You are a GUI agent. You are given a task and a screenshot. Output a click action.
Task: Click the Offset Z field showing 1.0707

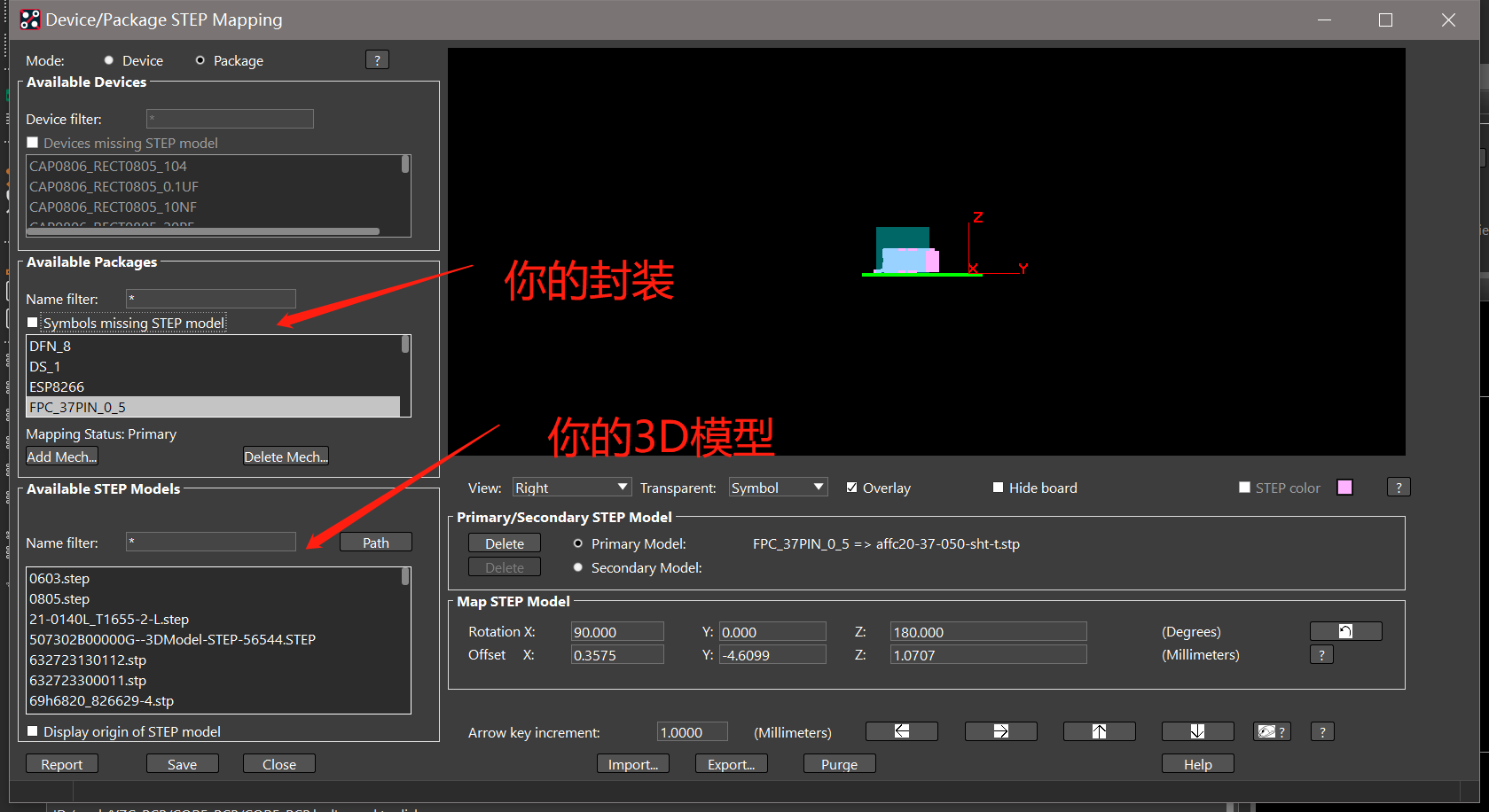click(x=989, y=654)
